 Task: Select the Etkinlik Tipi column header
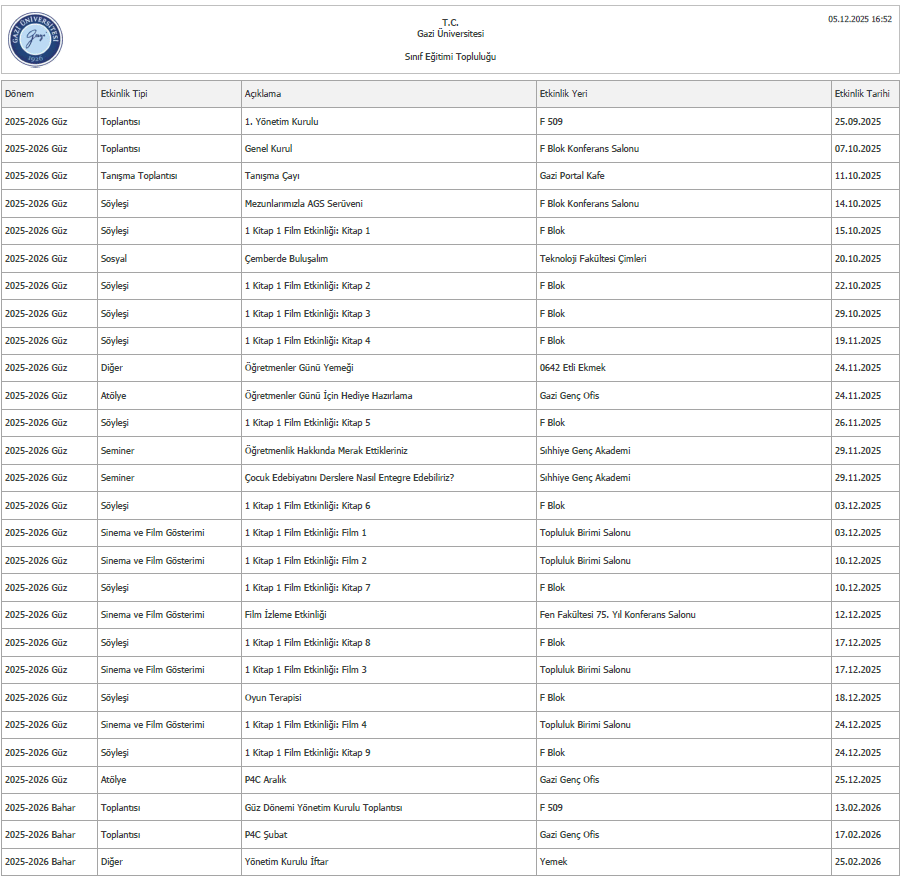[124, 94]
